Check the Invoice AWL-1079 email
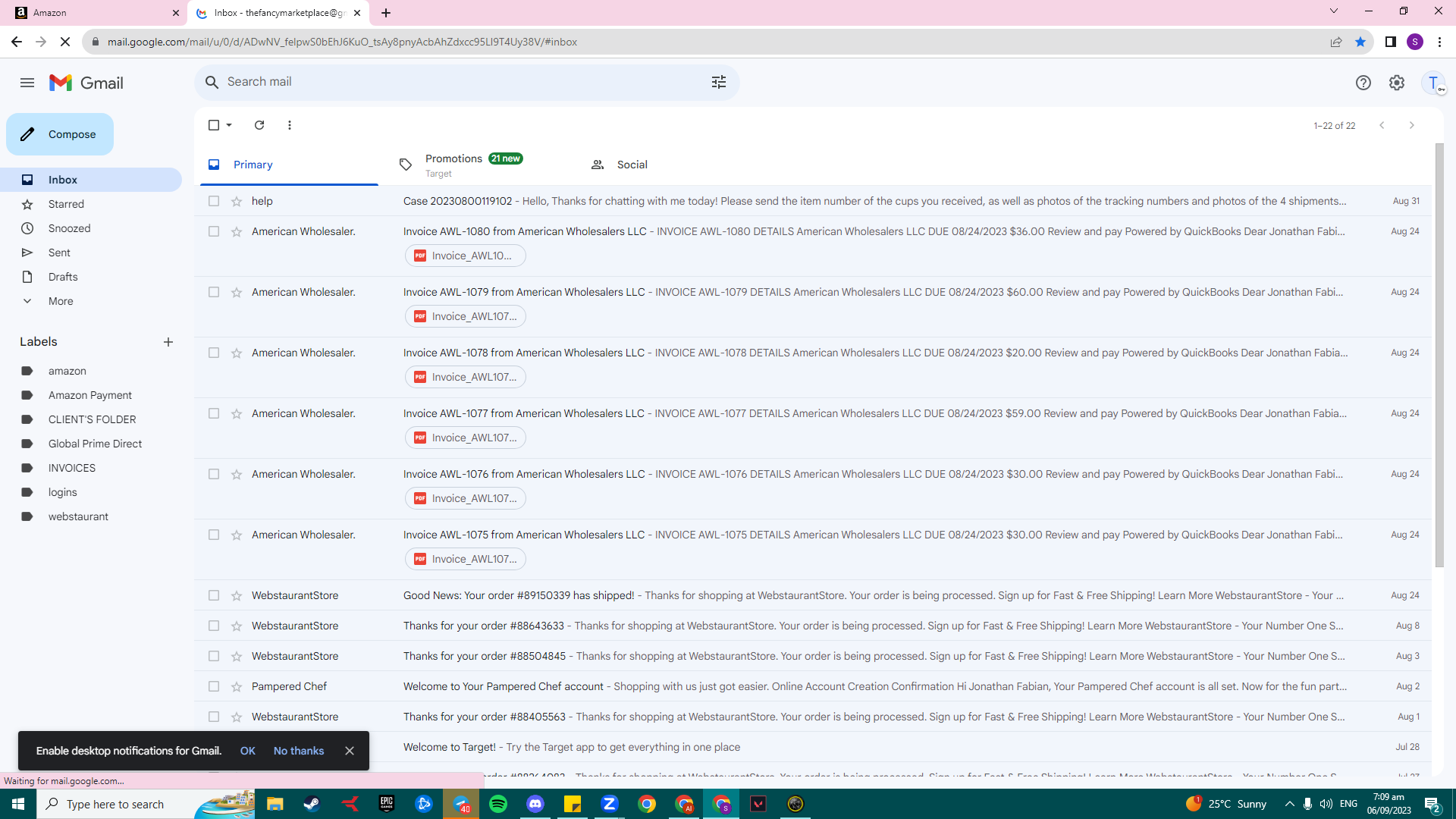 pos(214,292)
